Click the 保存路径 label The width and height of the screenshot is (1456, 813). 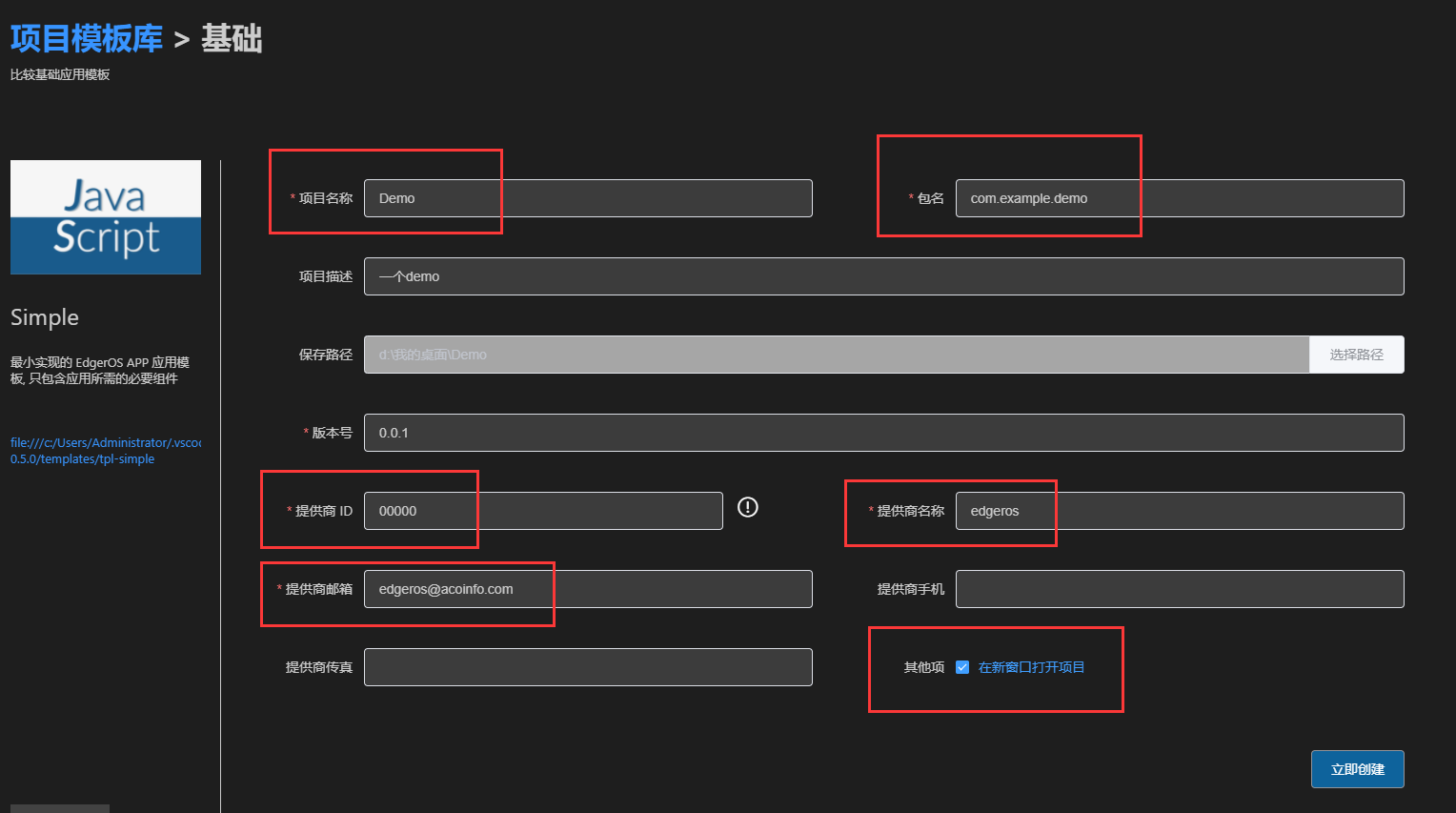(325, 355)
